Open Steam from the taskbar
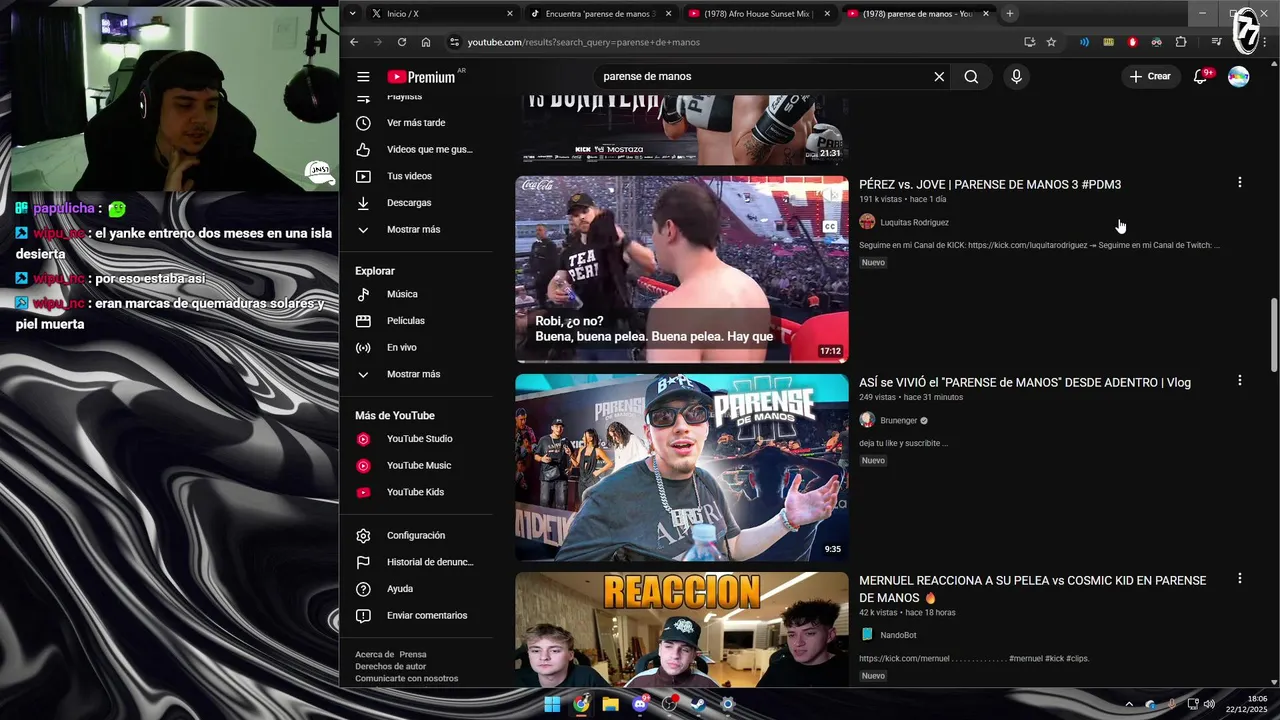Viewport: 1280px width, 720px height. (x=698, y=704)
